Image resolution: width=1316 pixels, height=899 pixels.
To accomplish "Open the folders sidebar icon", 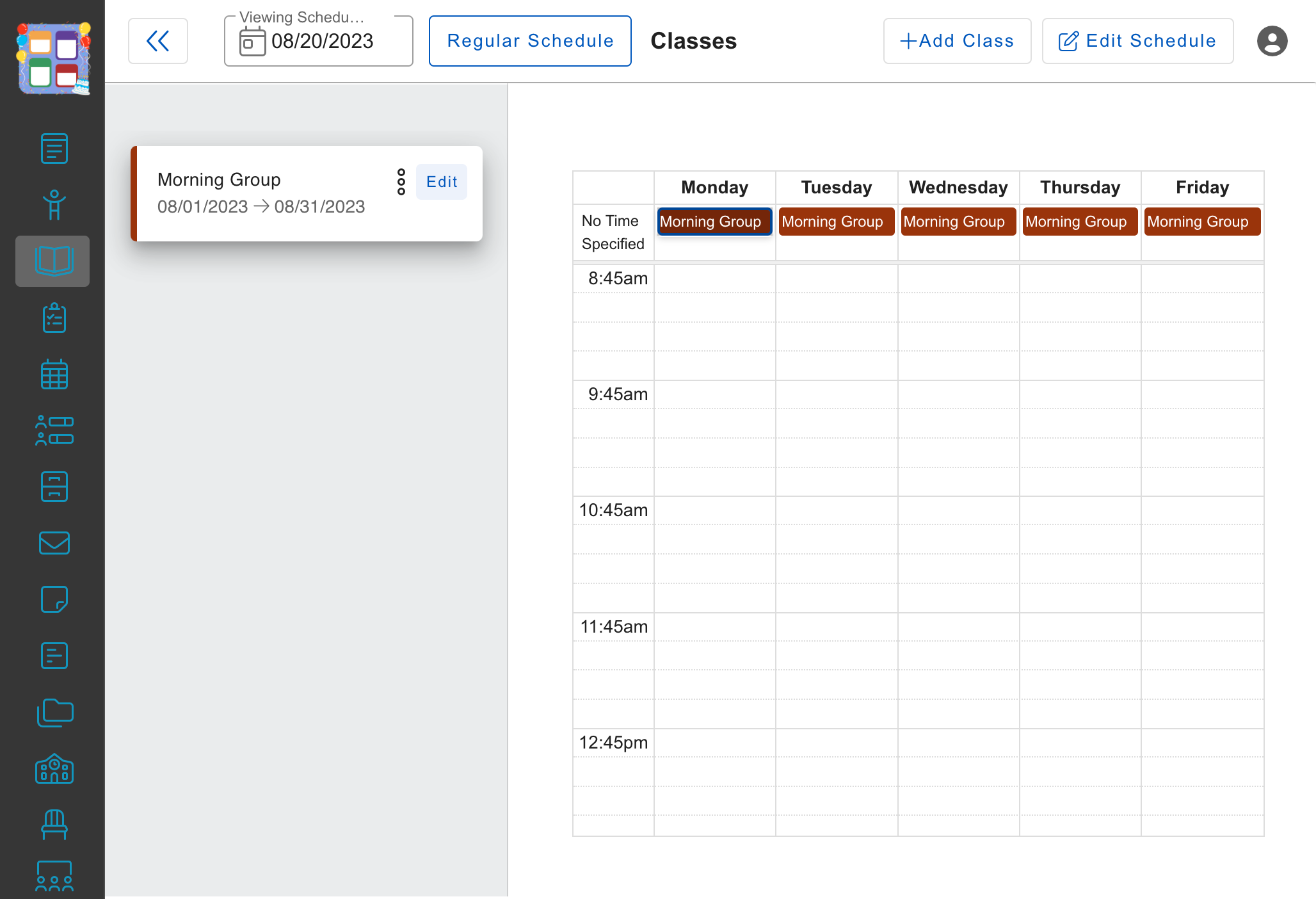I will click(54, 712).
